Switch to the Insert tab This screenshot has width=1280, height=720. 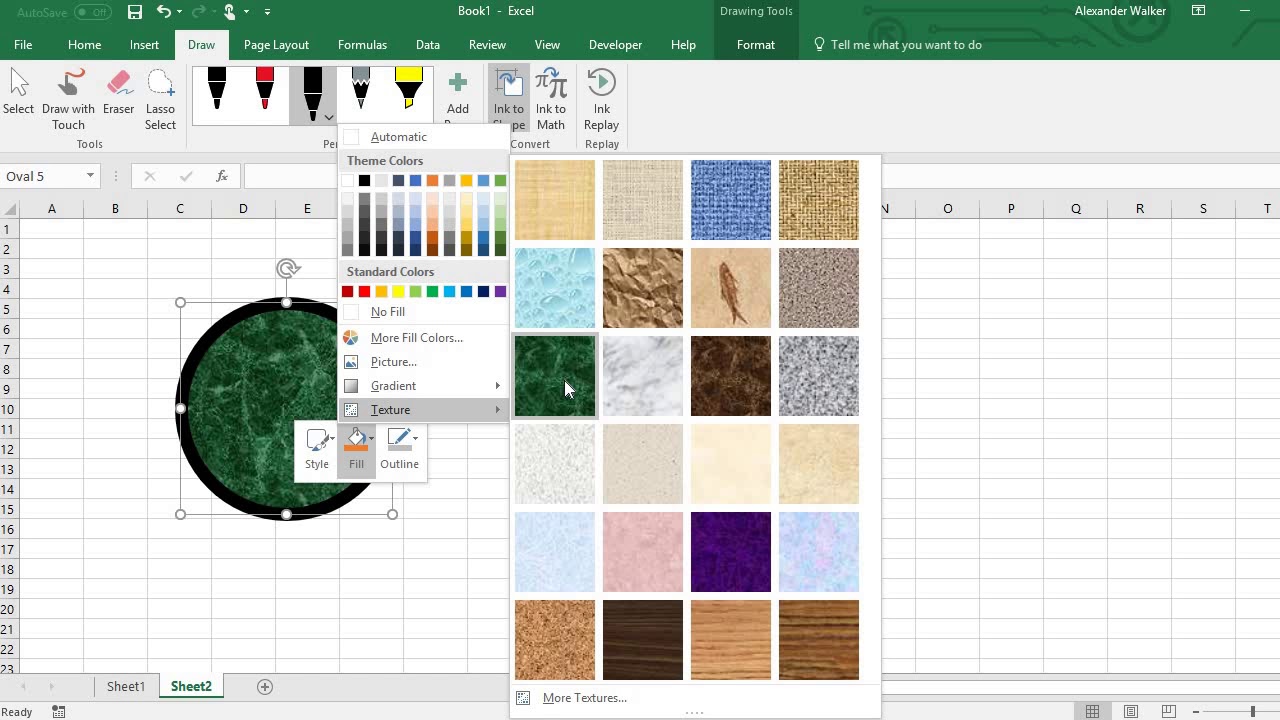[144, 45]
